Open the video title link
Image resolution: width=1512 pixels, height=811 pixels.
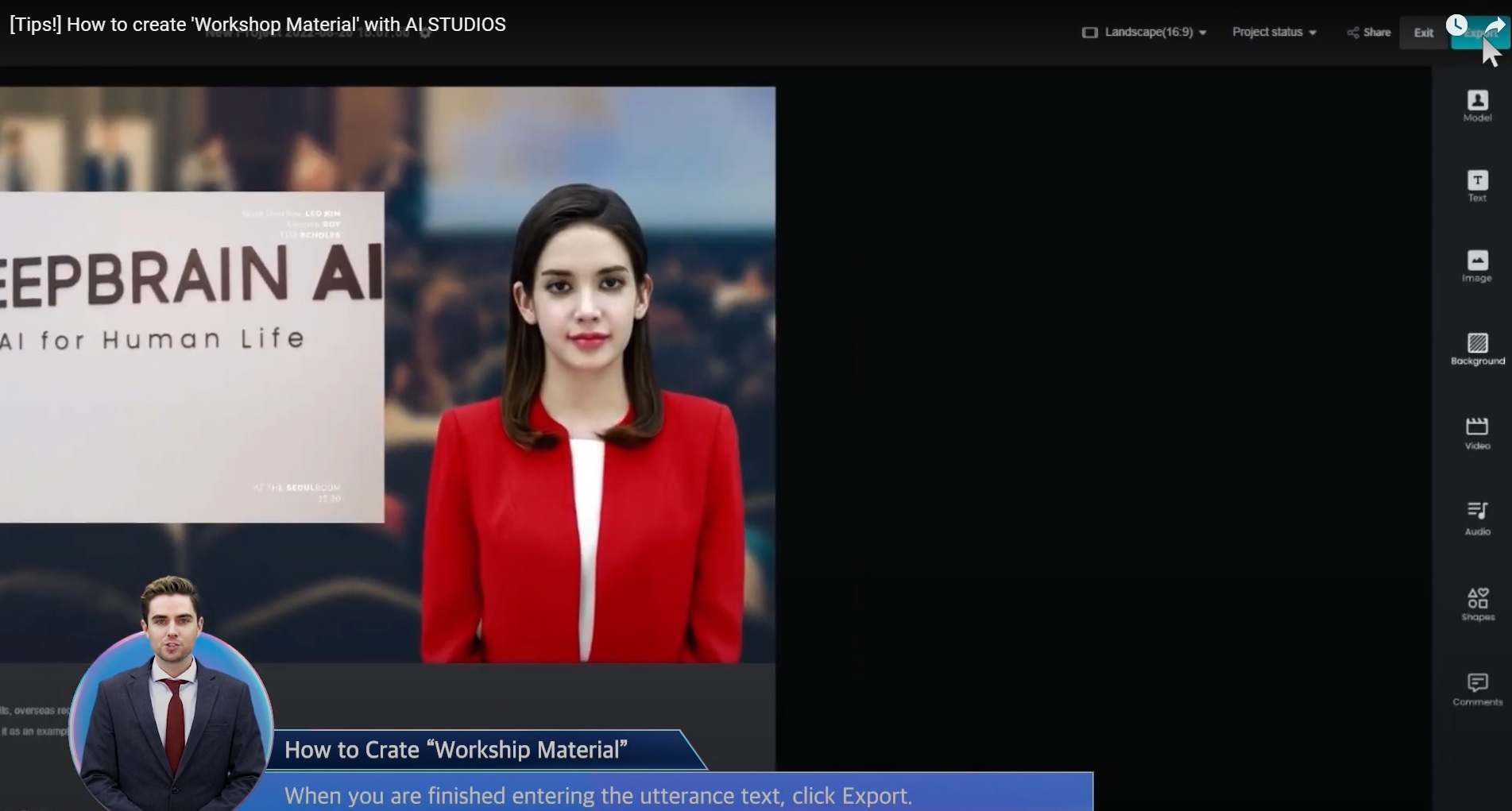click(257, 25)
